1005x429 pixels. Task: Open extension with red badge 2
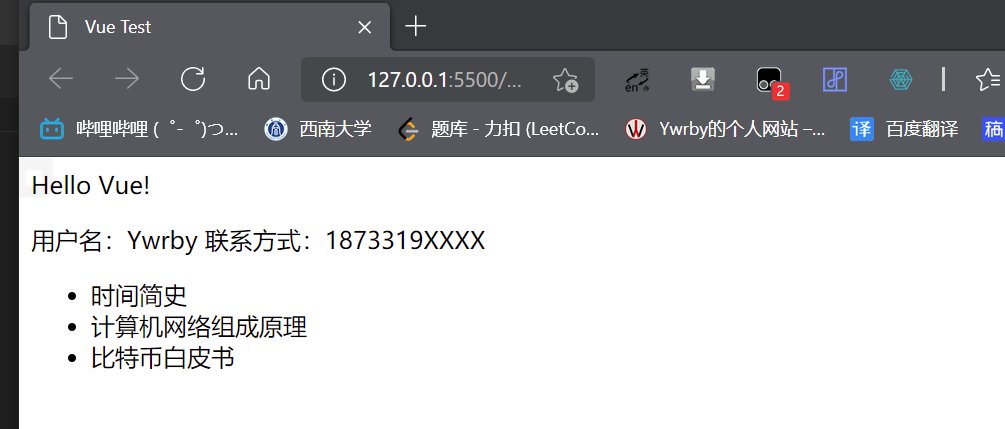[x=771, y=82]
